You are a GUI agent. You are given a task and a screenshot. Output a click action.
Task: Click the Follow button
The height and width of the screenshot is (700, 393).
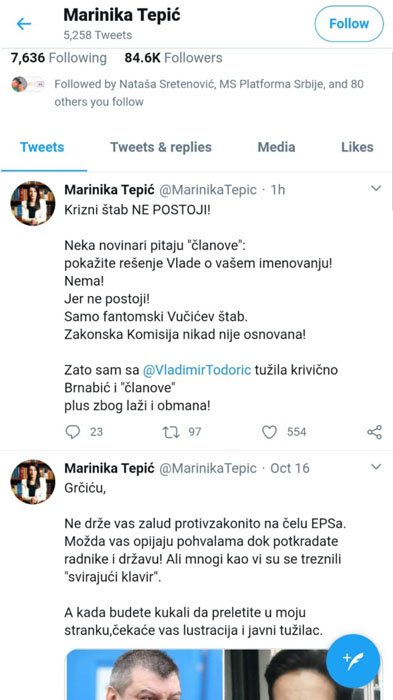pos(349,24)
